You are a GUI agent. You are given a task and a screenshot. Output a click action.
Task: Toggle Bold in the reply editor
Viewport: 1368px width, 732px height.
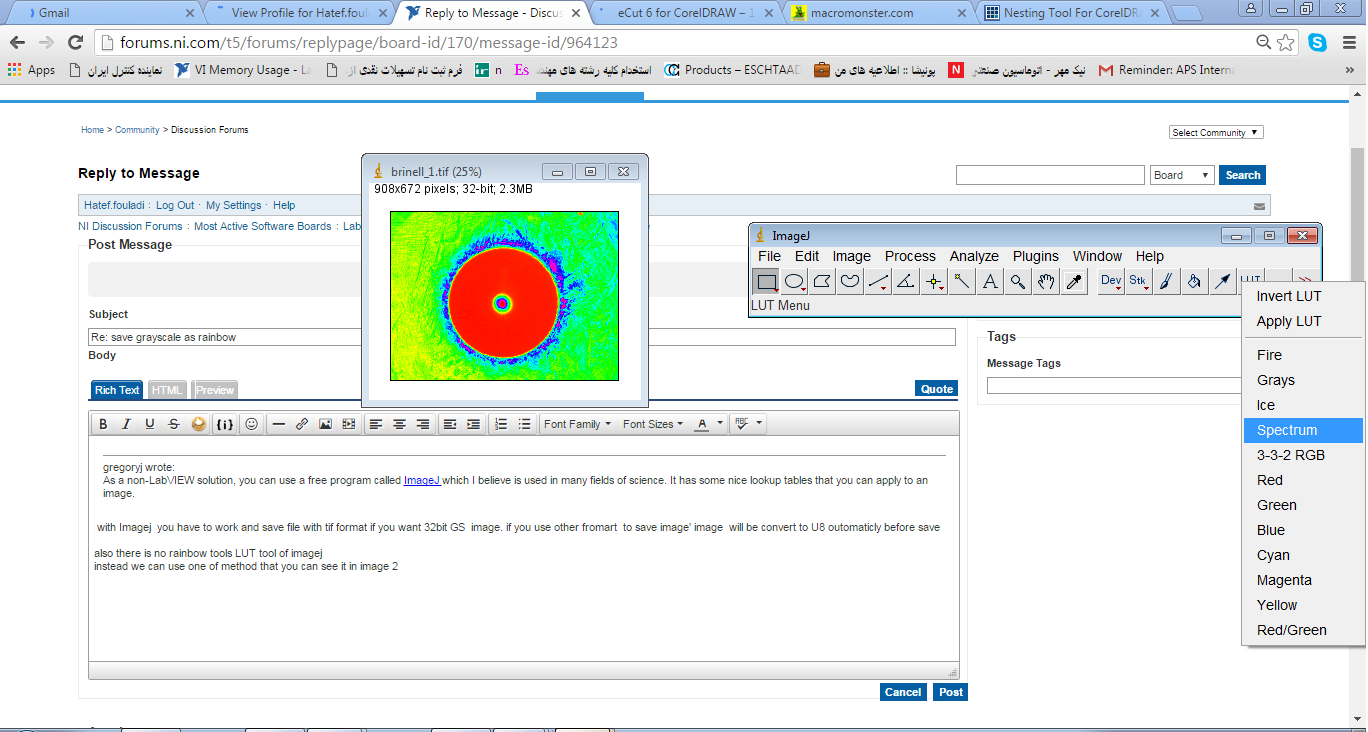[x=103, y=424]
